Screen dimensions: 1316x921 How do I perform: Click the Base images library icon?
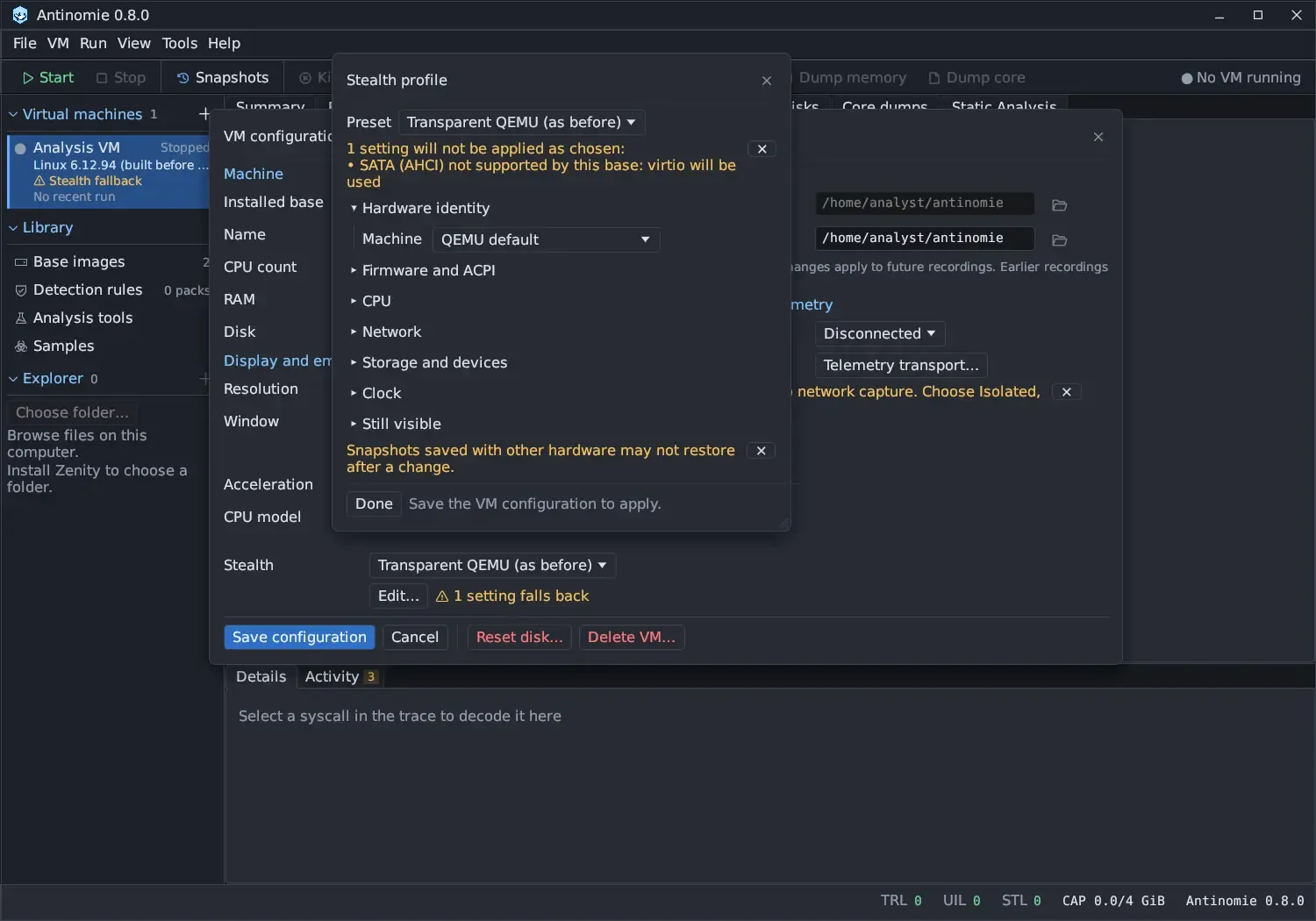21,262
